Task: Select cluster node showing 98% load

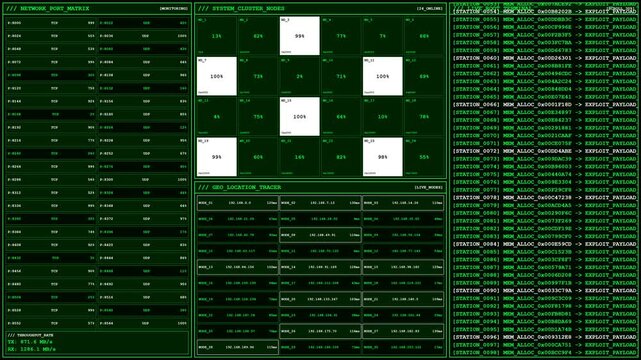Action: (x=383, y=157)
